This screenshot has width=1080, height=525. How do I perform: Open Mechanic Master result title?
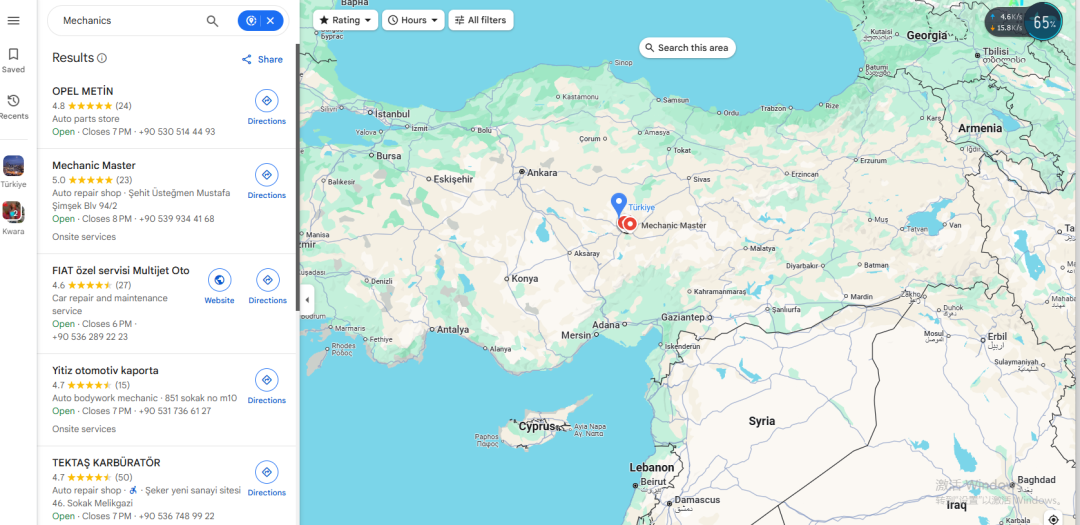94,165
